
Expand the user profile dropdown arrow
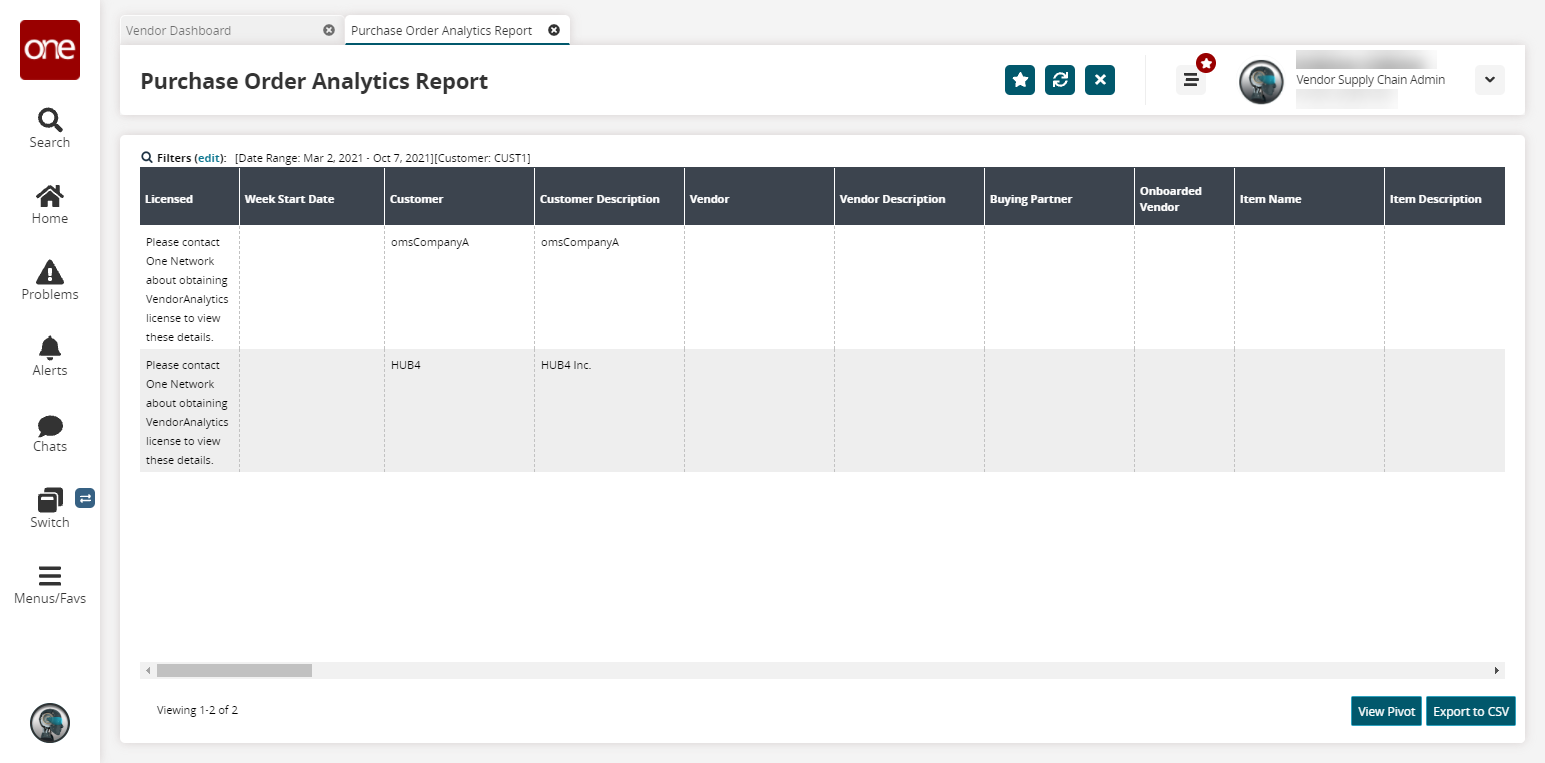point(1489,80)
